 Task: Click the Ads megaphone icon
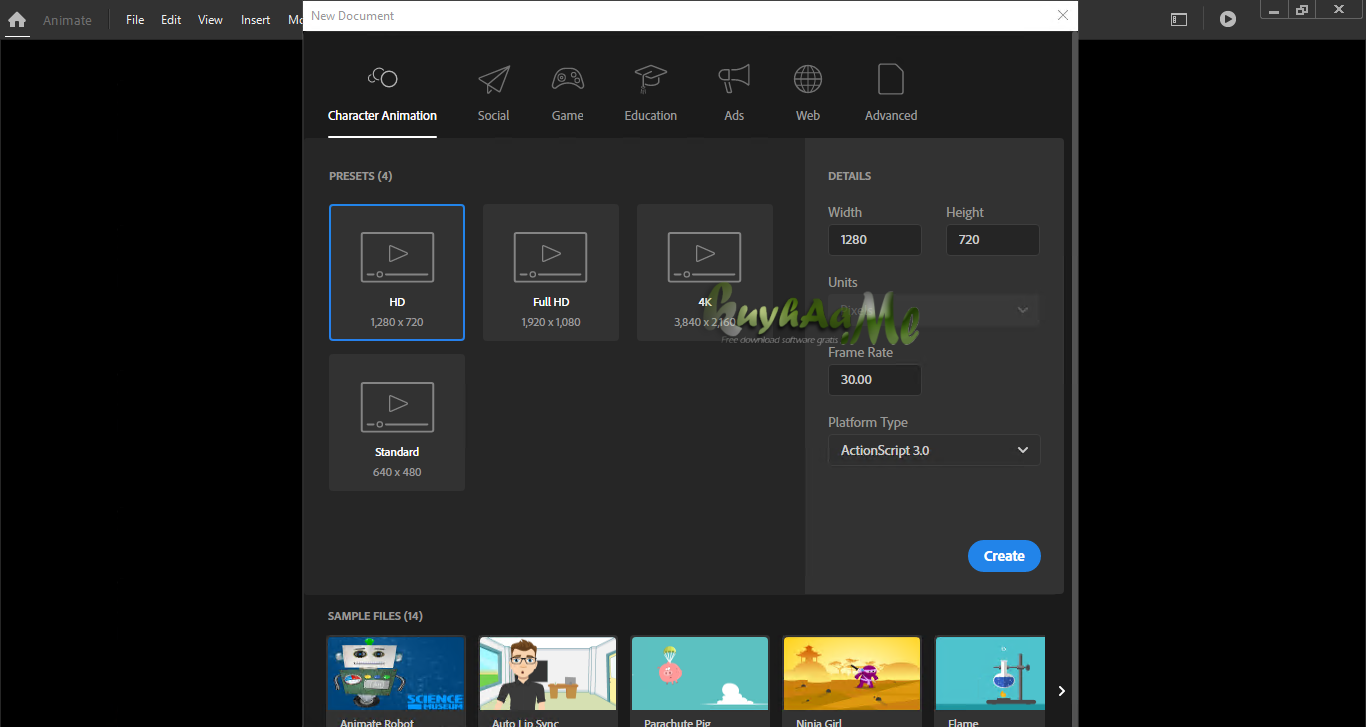coord(733,80)
